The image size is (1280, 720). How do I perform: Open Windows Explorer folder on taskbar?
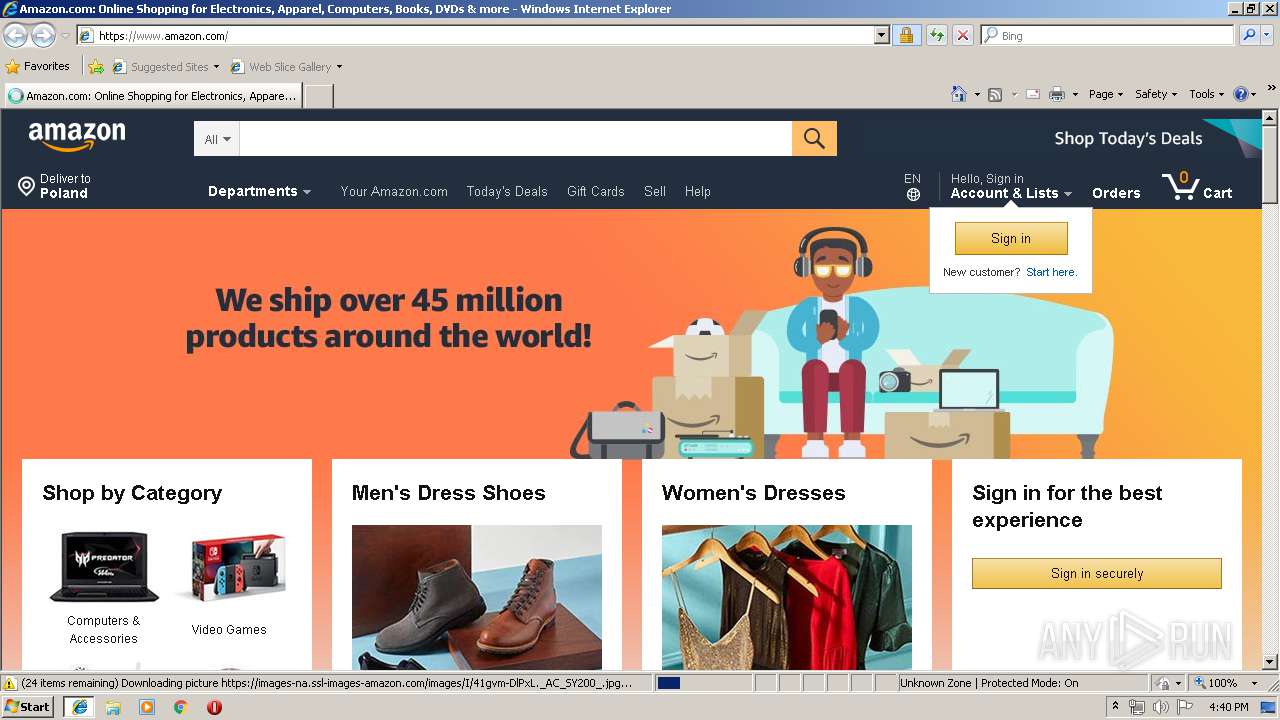click(x=113, y=707)
